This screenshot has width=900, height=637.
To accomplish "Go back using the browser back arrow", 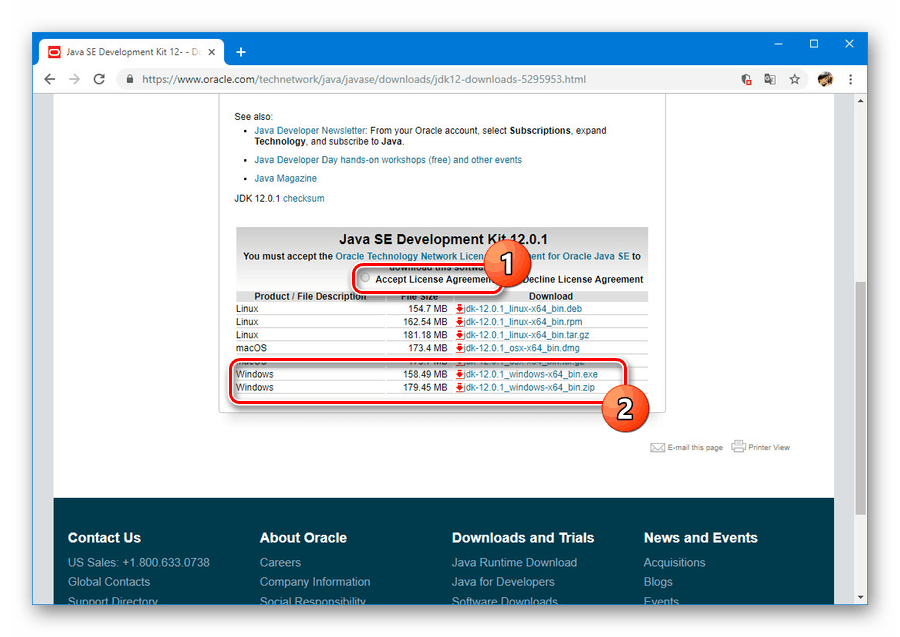I will [x=50, y=79].
